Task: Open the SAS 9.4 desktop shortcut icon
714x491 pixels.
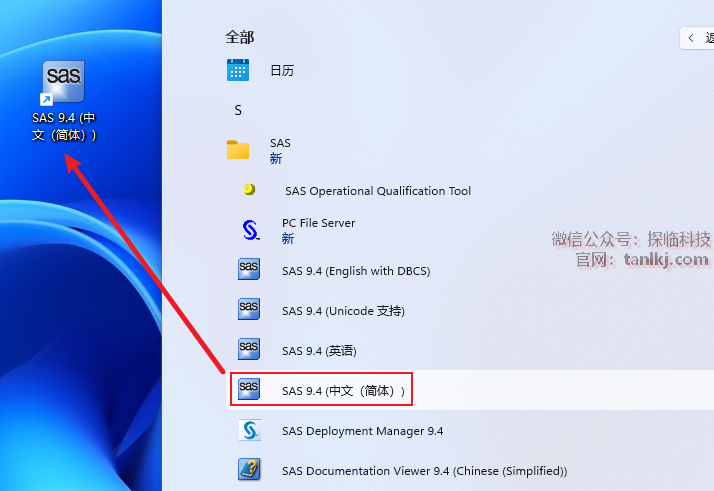Action: pos(63,82)
